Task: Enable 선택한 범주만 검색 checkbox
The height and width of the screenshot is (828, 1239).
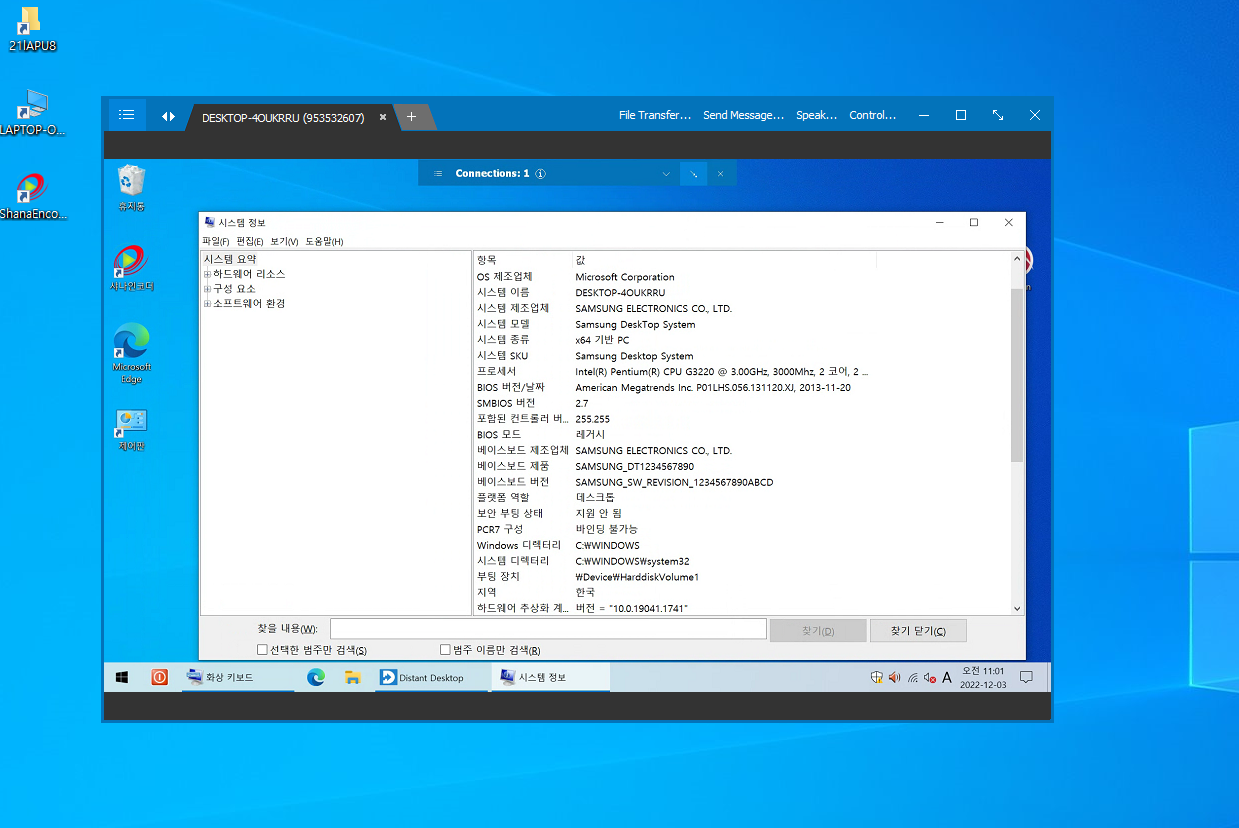Action: click(262, 650)
